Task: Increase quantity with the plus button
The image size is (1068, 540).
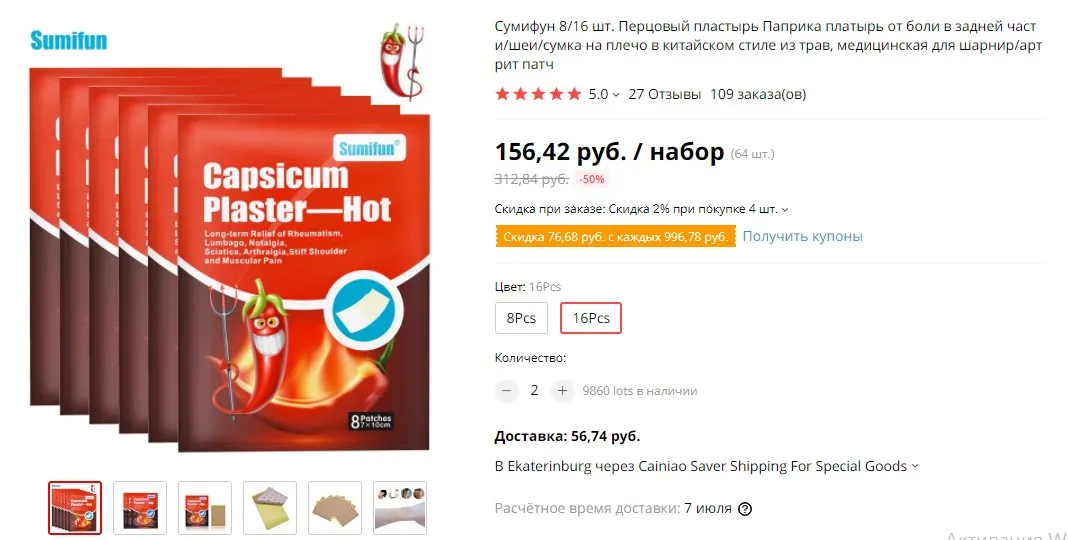Action: (562, 391)
